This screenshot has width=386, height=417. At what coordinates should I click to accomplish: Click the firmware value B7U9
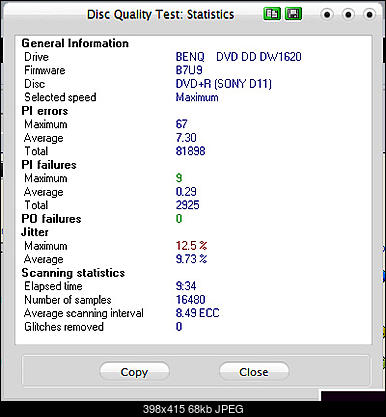[x=189, y=70]
